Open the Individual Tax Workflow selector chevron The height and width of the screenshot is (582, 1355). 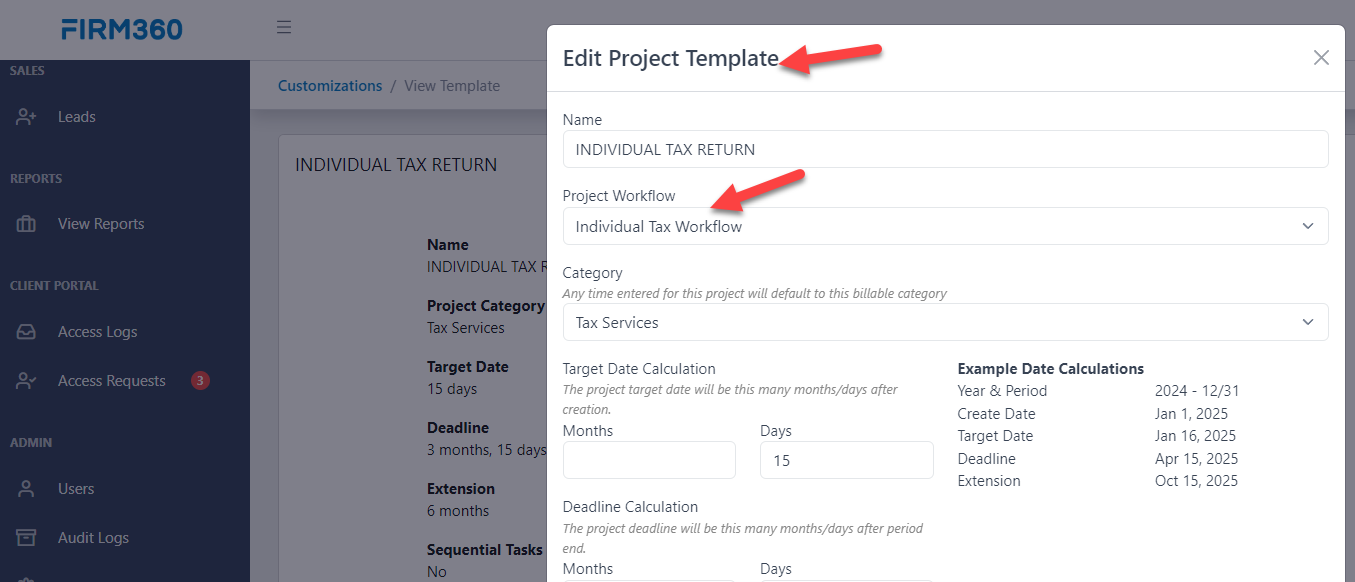1307,226
